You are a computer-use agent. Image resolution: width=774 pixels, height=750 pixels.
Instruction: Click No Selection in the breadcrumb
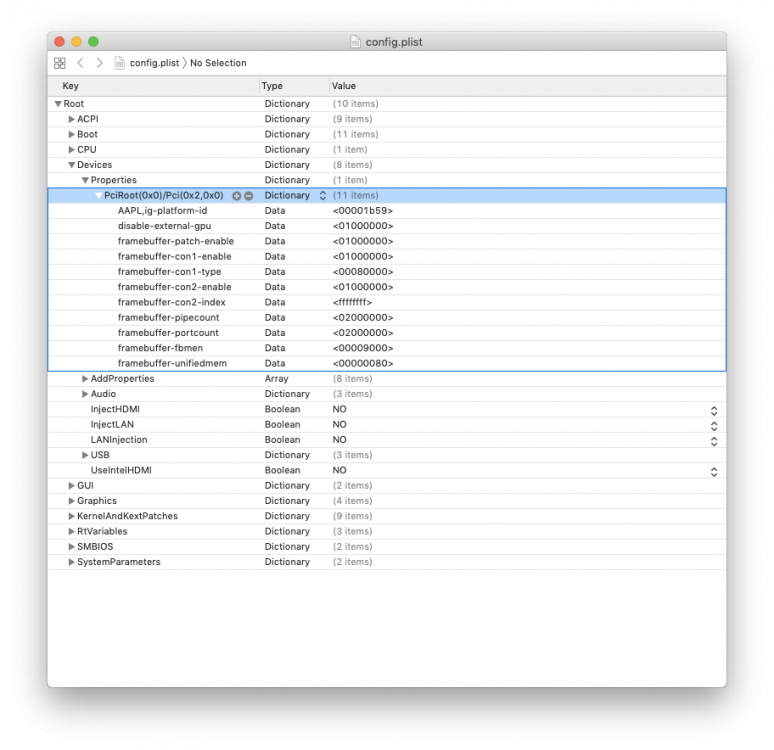[218, 63]
